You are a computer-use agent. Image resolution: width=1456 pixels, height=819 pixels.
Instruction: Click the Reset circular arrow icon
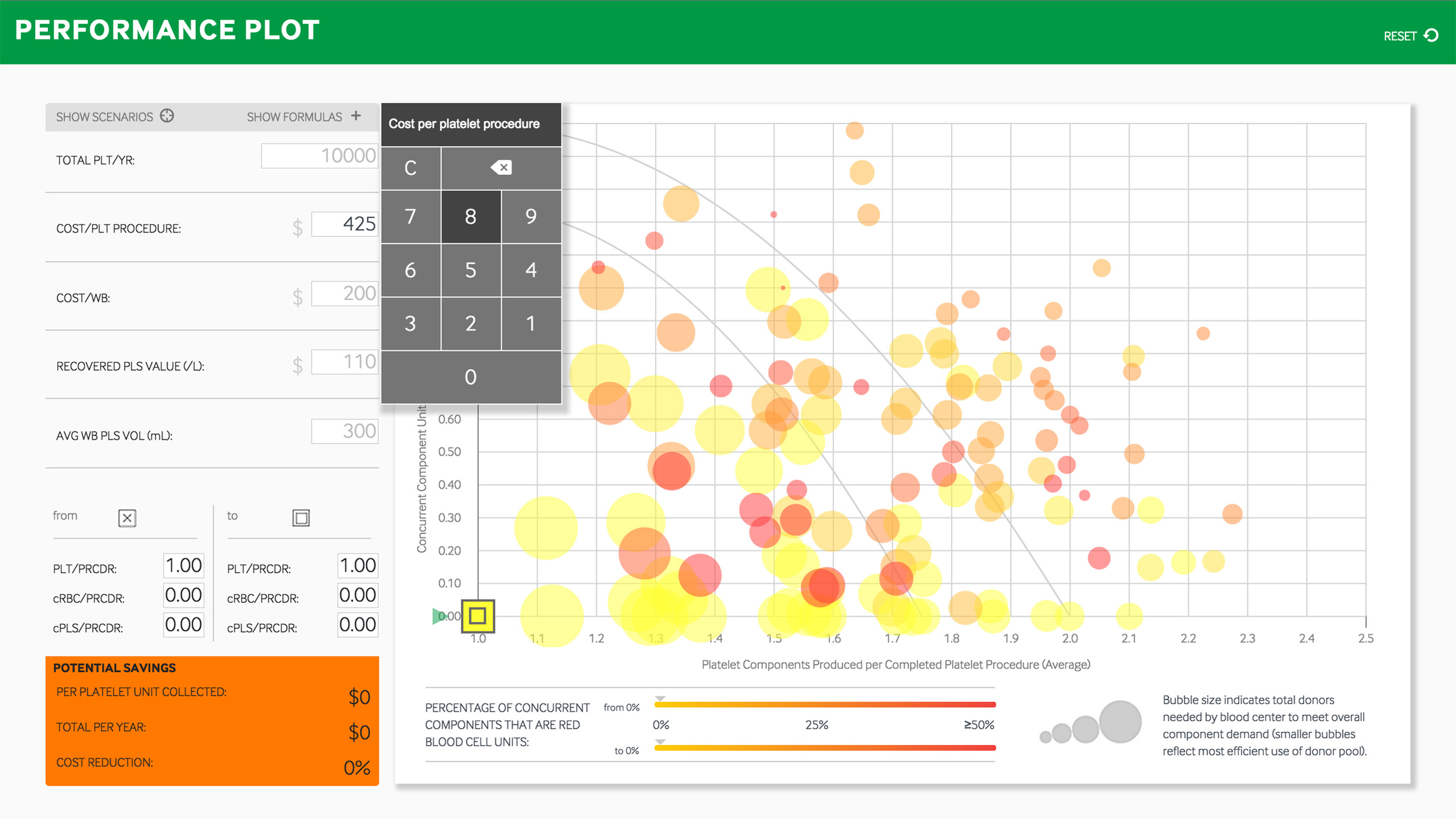pos(1431,36)
